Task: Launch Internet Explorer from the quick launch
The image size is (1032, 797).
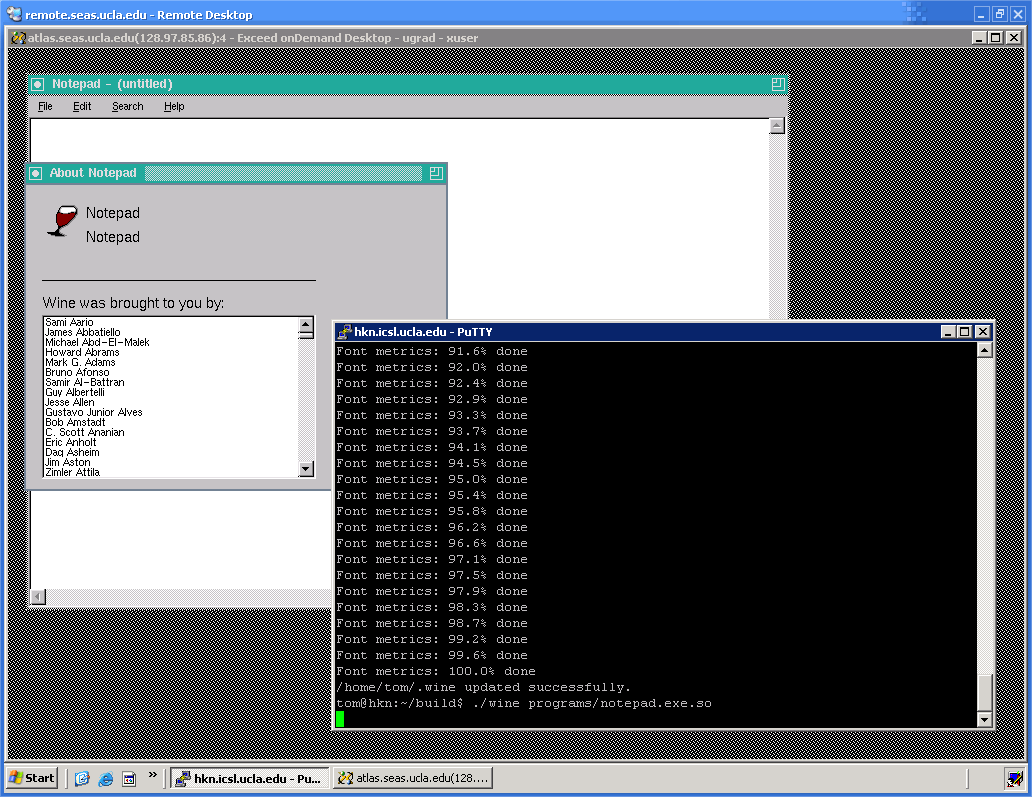Action: coord(105,779)
